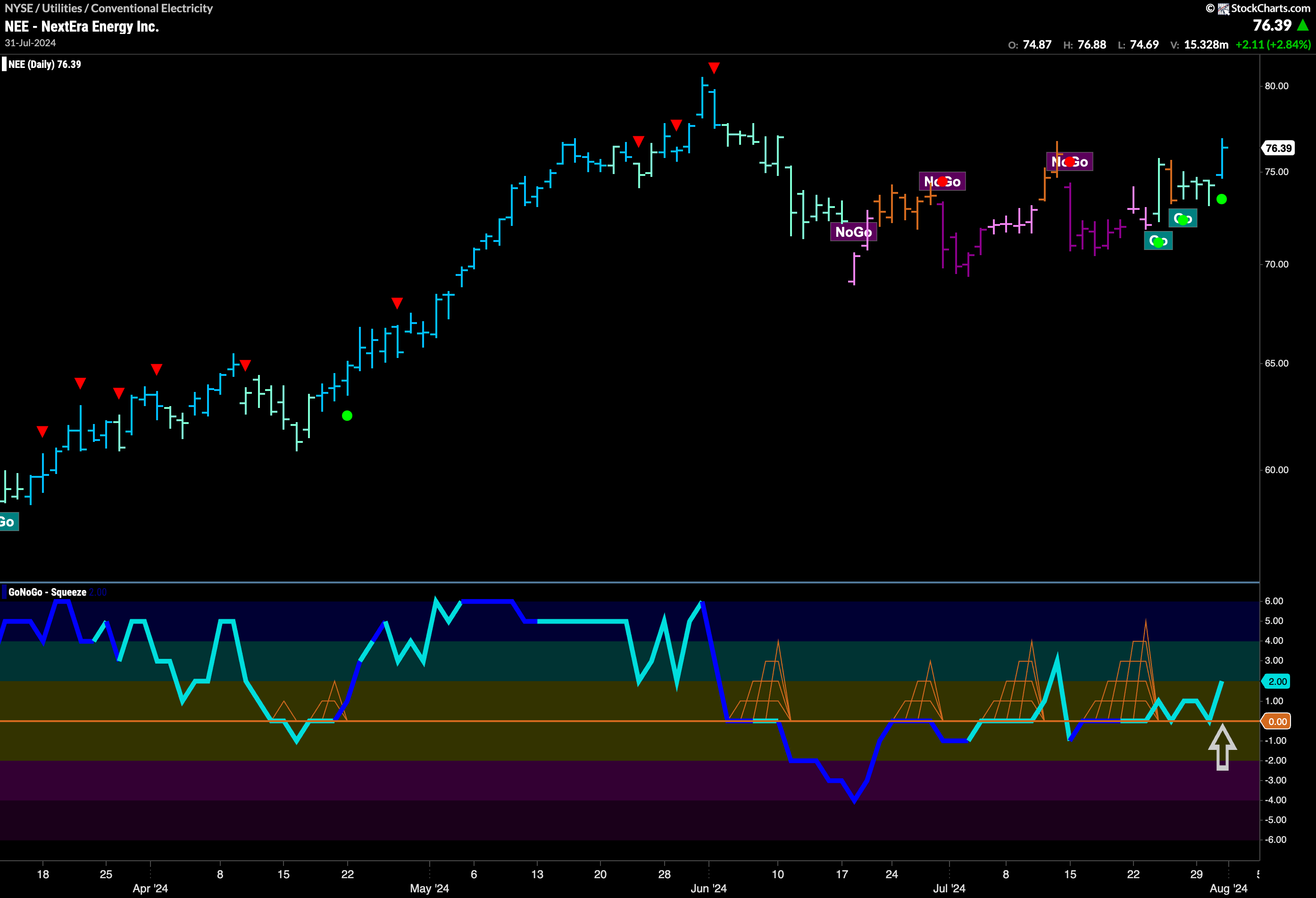Click the green dot under the latest price bar

[1222, 199]
